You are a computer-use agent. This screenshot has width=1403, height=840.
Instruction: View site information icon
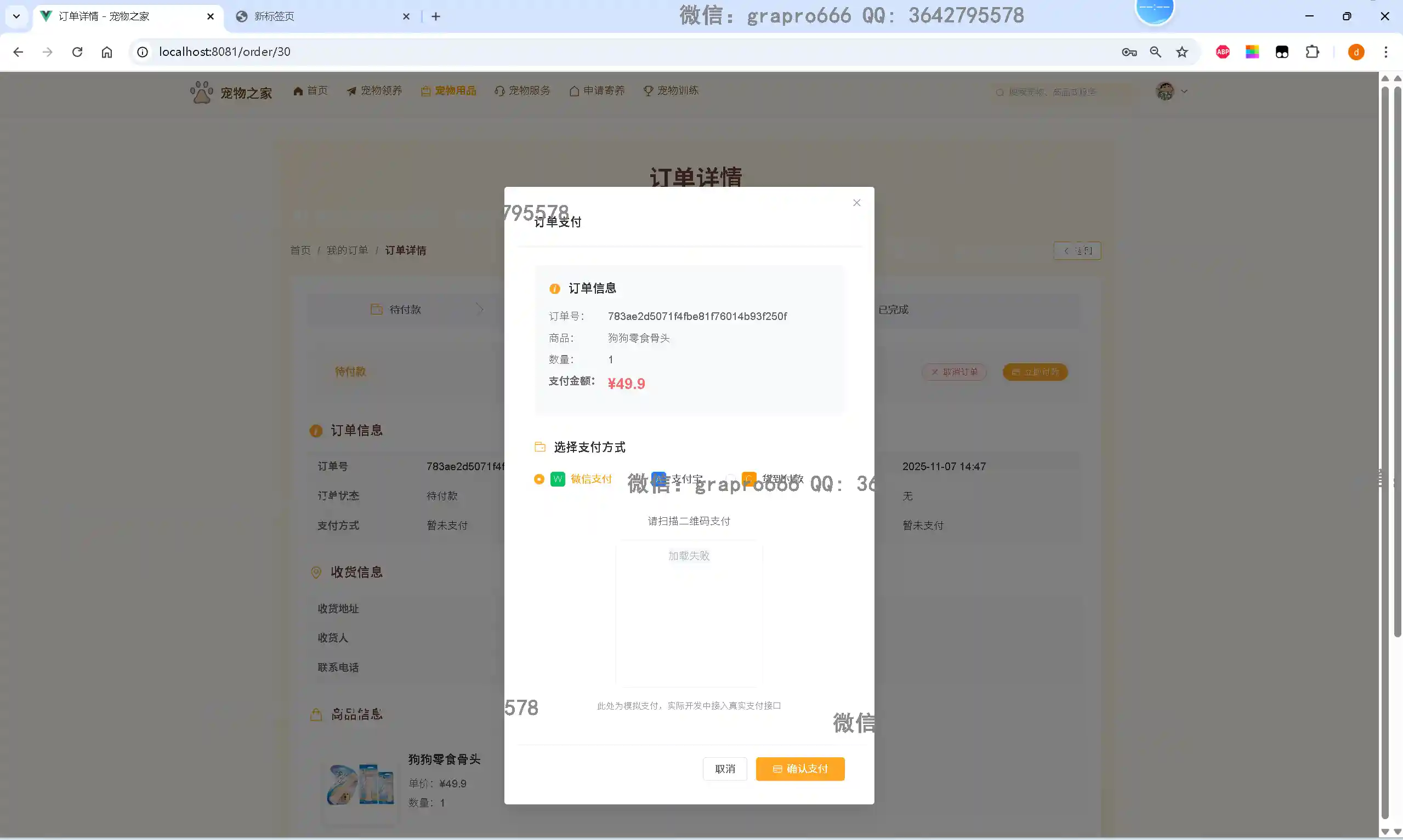click(x=143, y=52)
